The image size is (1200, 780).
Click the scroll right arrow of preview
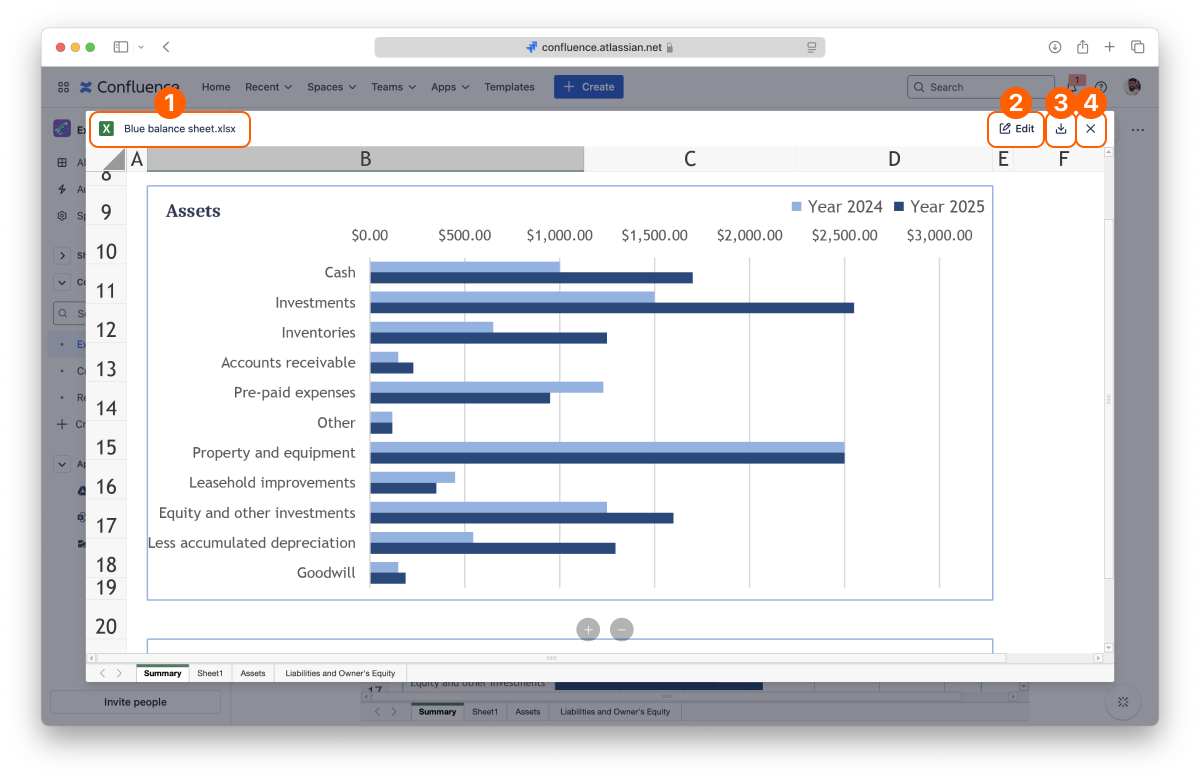[1097, 658]
